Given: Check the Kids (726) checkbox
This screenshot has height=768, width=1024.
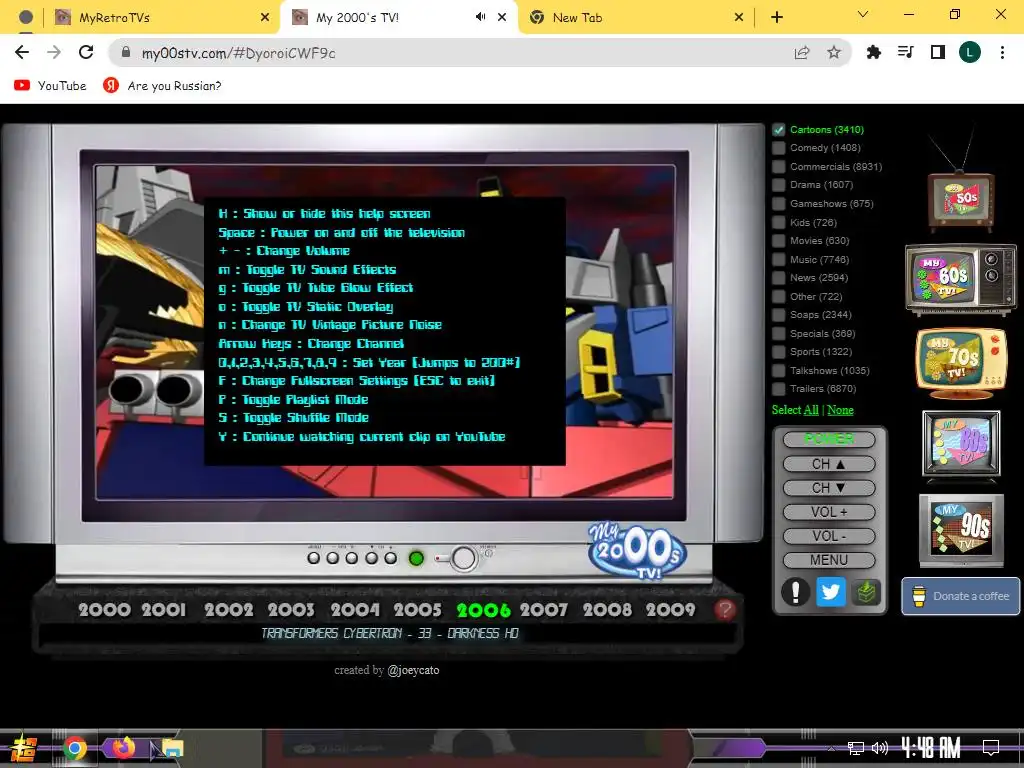Looking at the screenshot, I should click(x=778, y=223).
